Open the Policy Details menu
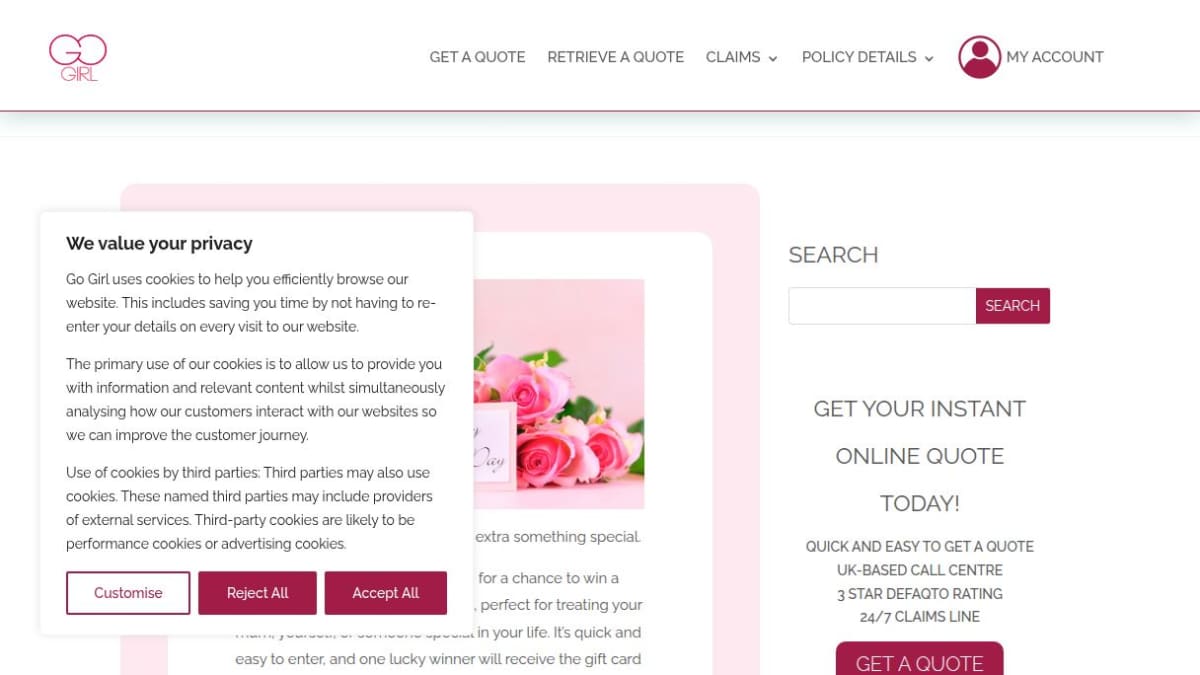Image resolution: width=1200 pixels, height=675 pixels. [x=859, y=57]
